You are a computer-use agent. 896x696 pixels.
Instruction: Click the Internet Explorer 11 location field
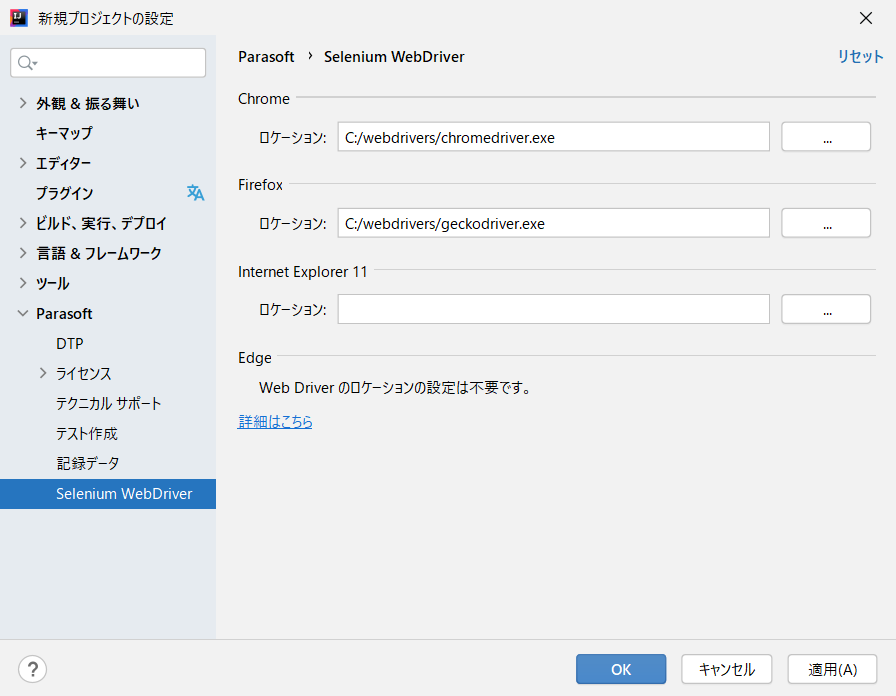[553, 309]
